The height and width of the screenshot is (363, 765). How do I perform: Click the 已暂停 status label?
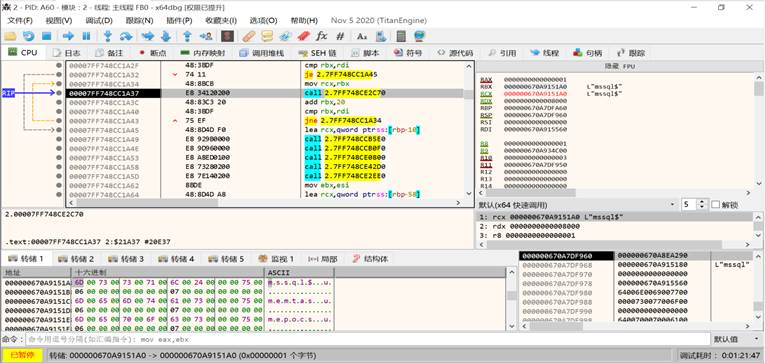pos(22,355)
